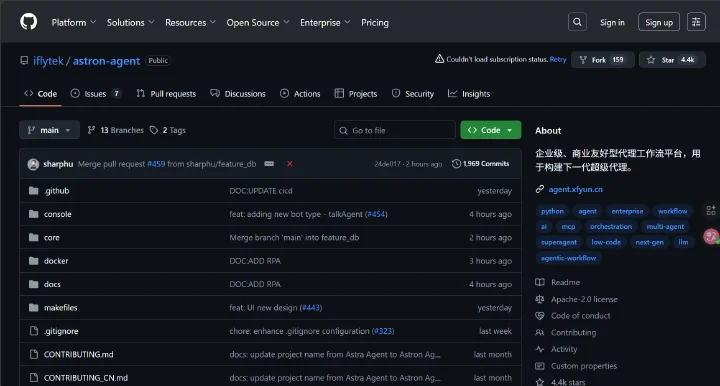Open the iflytek owner link

[x=48, y=61]
